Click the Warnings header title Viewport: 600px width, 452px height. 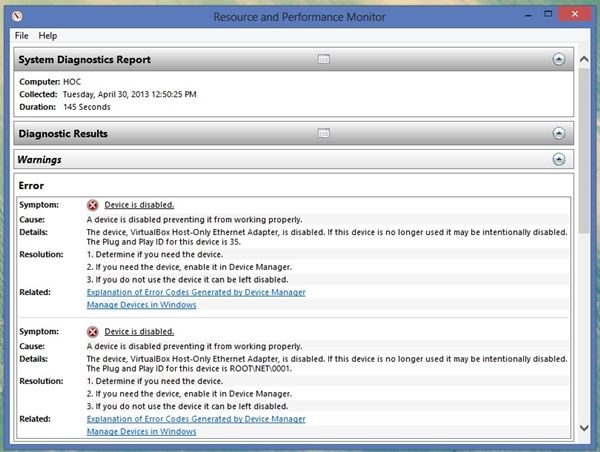39,160
